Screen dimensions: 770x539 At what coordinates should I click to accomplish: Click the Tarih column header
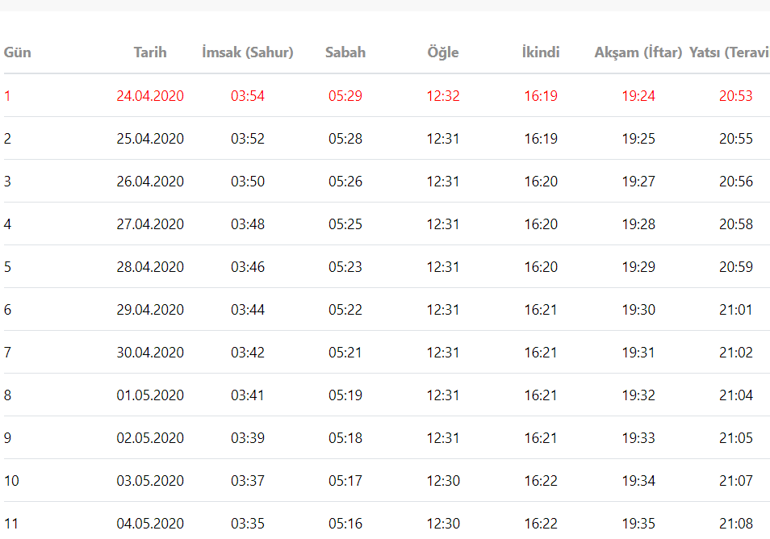[150, 52]
